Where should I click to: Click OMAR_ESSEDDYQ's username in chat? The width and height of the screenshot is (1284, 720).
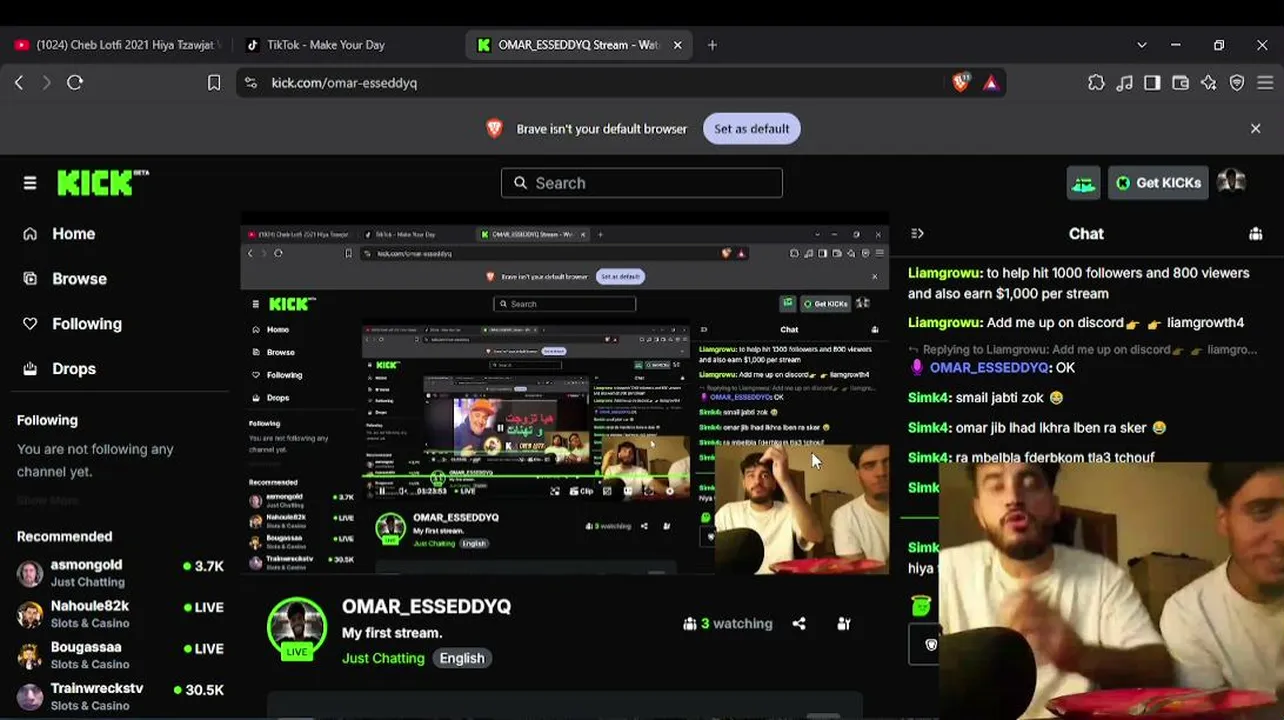(x=988, y=368)
